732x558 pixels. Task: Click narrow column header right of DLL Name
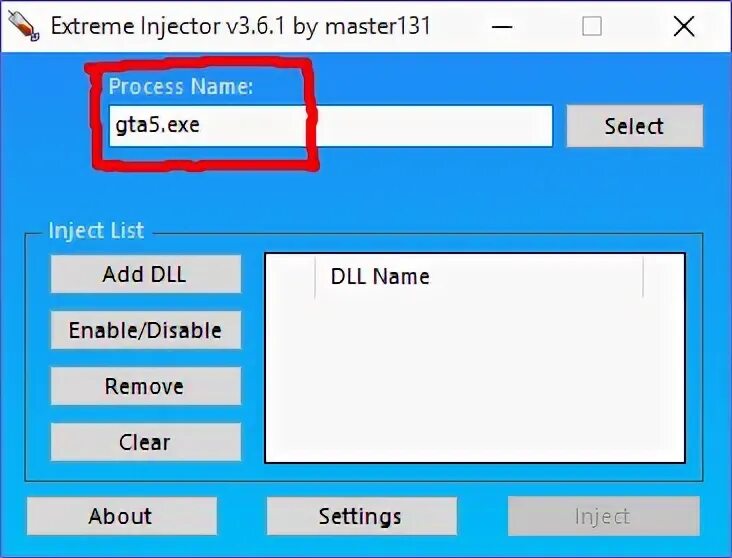point(664,276)
